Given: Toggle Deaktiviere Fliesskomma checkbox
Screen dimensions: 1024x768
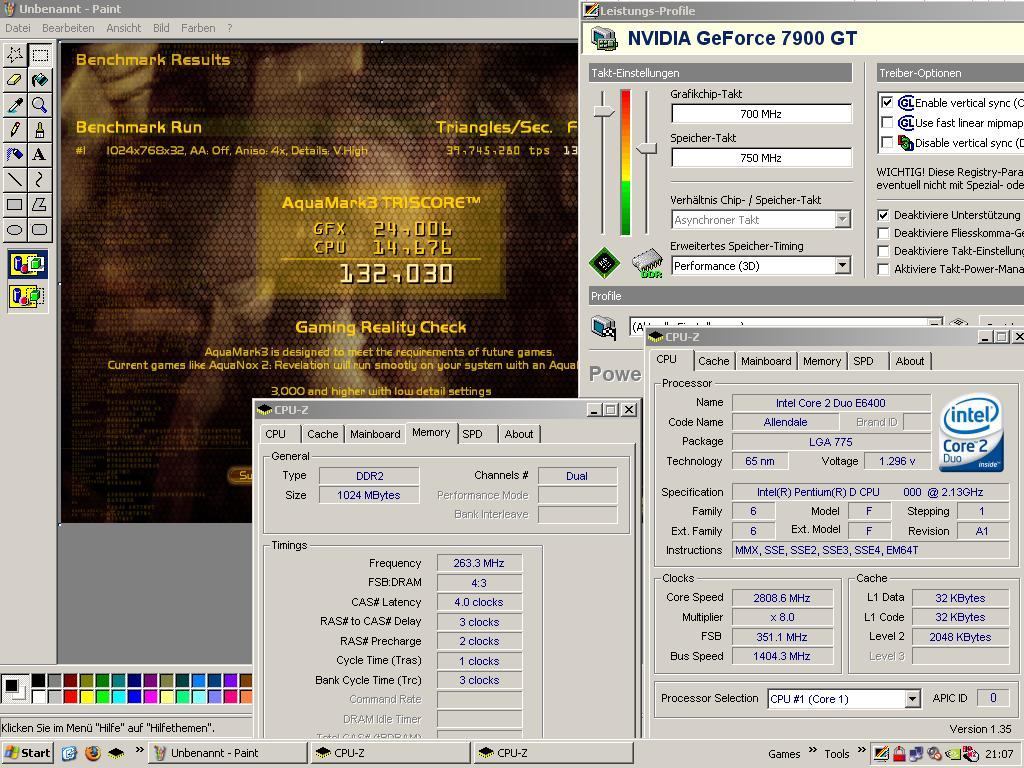Looking at the screenshot, I should coord(884,233).
